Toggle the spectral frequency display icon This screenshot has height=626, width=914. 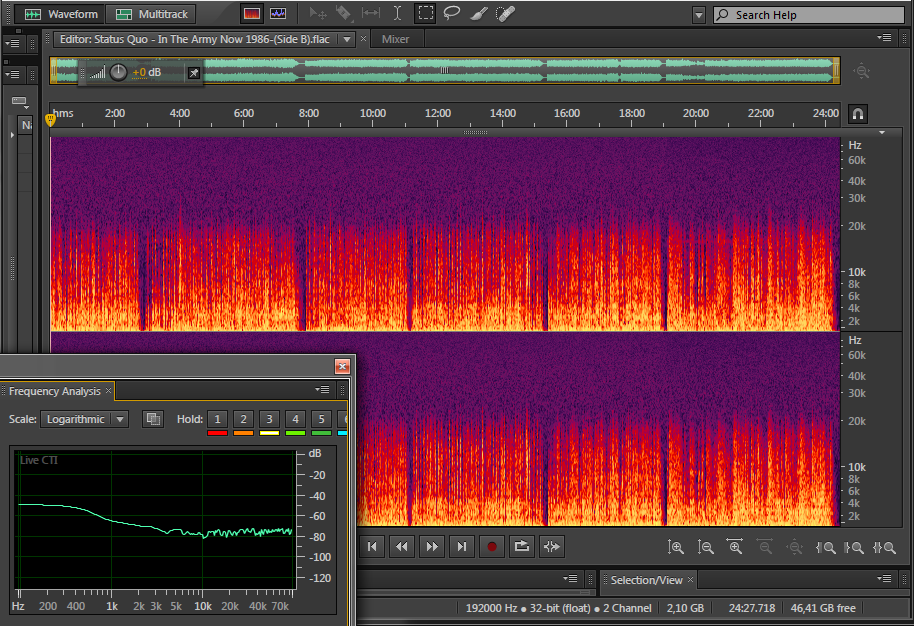pos(251,13)
